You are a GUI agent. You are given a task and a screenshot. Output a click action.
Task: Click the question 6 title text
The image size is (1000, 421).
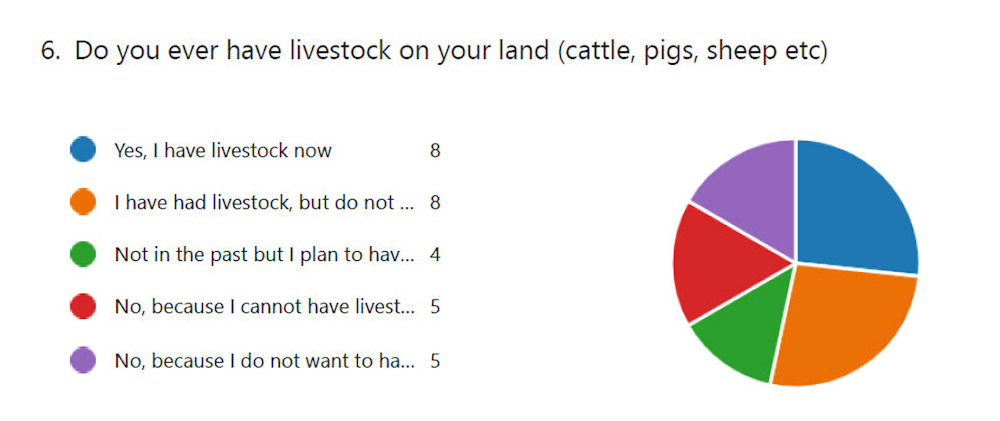(x=434, y=51)
